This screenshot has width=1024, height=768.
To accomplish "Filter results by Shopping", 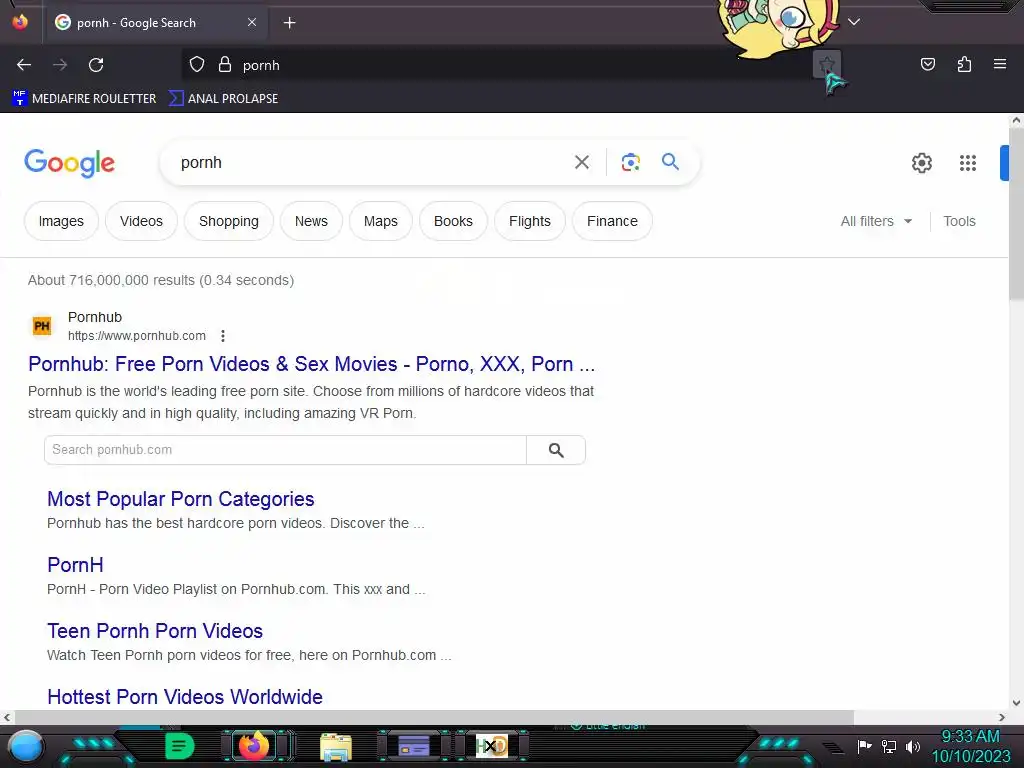I will click(x=229, y=221).
